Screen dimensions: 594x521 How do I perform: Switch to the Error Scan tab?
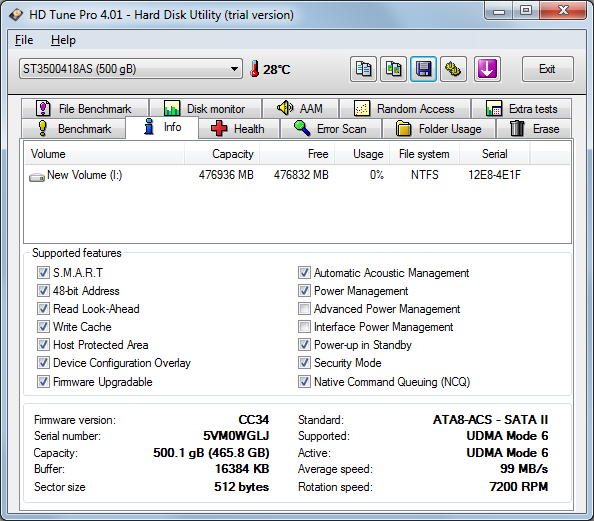point(331,128)
